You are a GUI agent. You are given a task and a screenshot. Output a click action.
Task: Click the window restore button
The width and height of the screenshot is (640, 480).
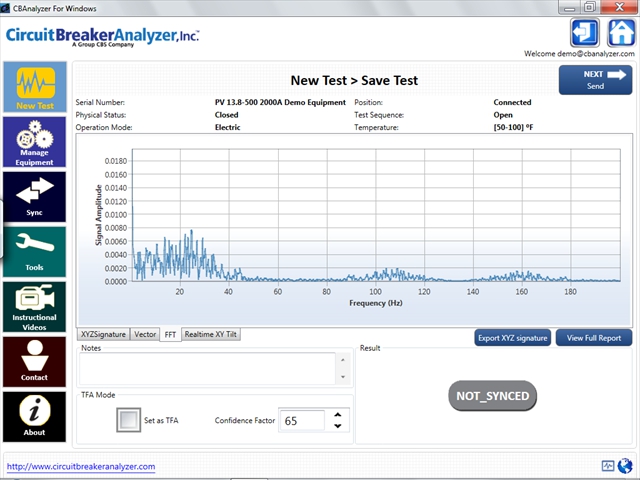(x=589, y=7)
